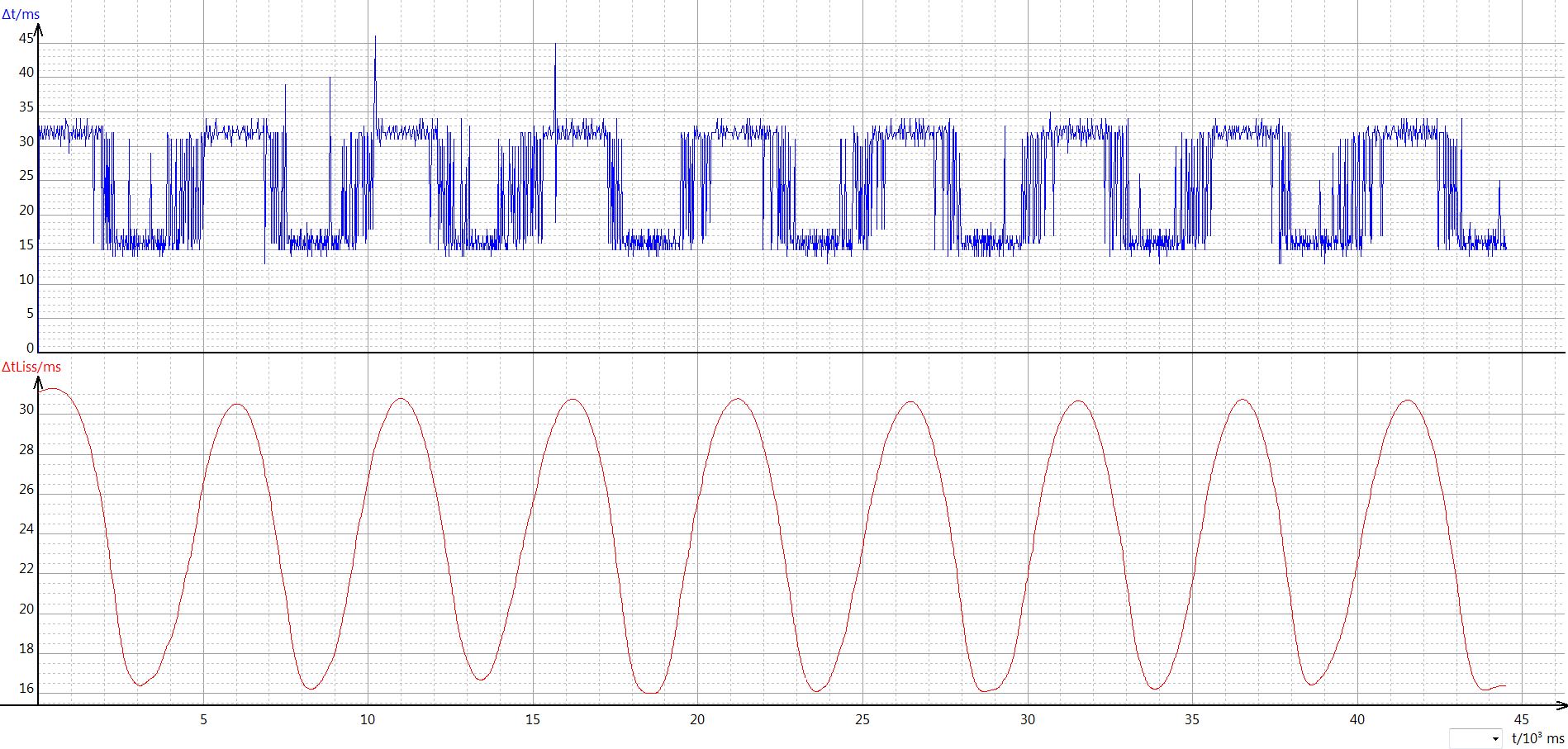Select the red ΔtLiss/ms axis title
This screenshot has height=749, width=1568.
(x=31, y=367)
